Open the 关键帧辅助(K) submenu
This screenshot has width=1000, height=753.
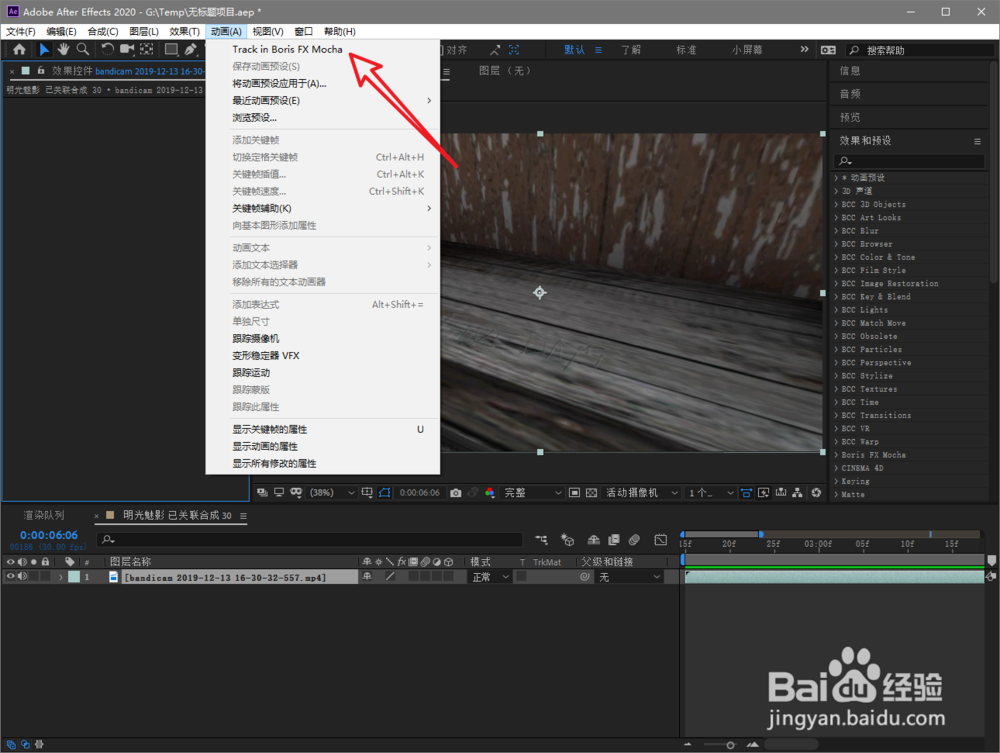pyautogui.click(x=323, y=208)
